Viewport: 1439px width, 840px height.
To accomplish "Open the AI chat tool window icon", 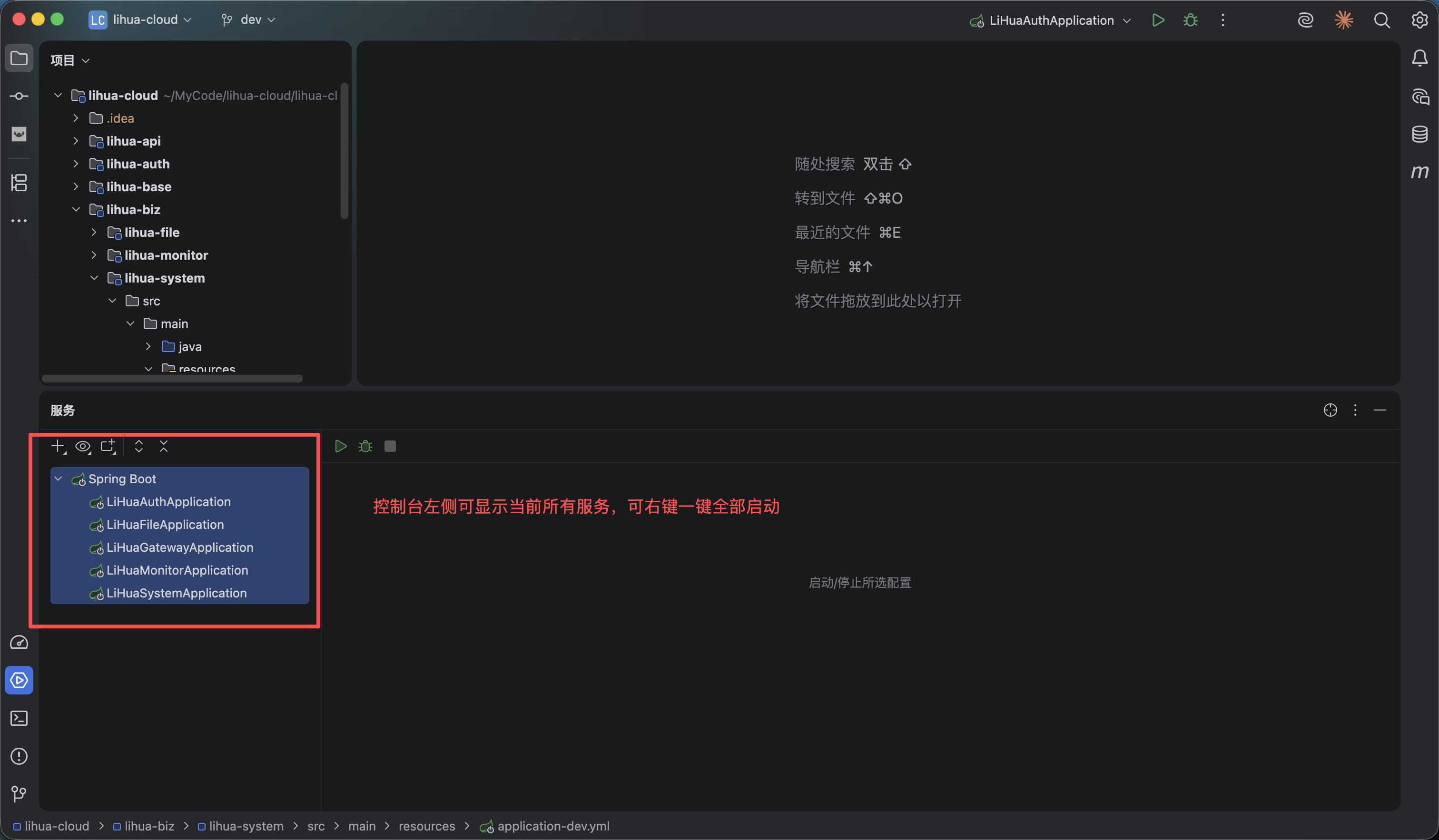I will [x=1419, y=97].
